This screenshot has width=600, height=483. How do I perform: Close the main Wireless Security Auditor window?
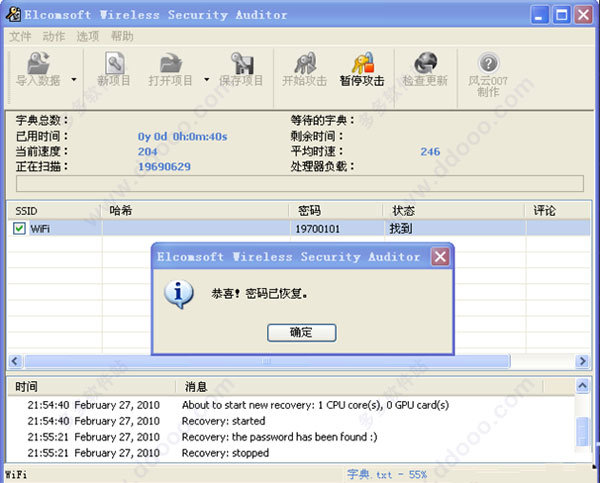coord(584,15)
